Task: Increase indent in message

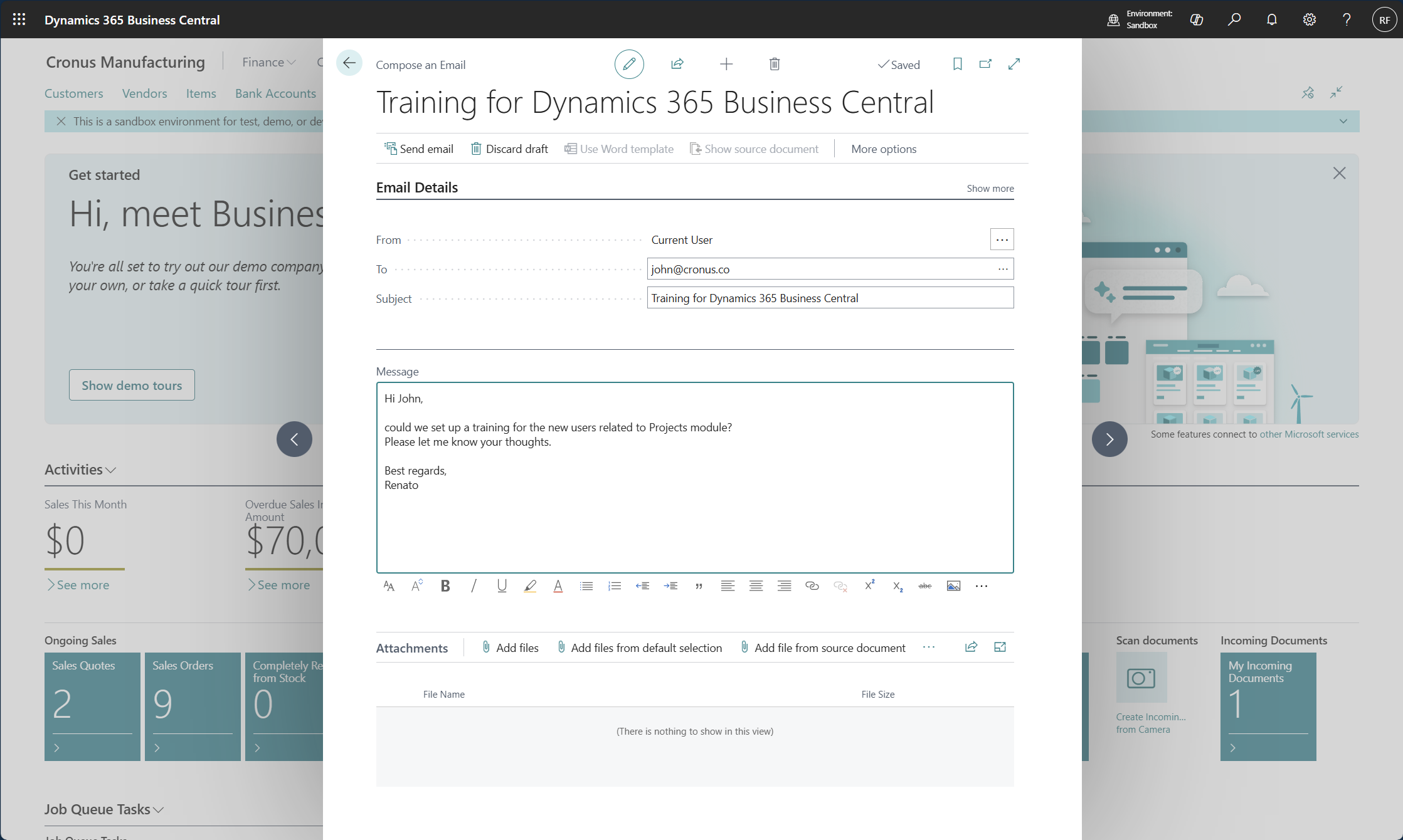Action: (671, 586)
